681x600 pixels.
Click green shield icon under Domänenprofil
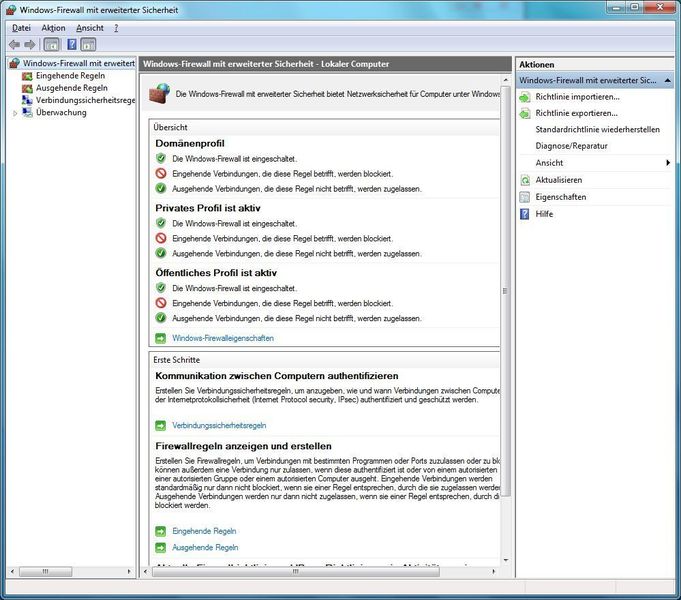tap(161, 158)
